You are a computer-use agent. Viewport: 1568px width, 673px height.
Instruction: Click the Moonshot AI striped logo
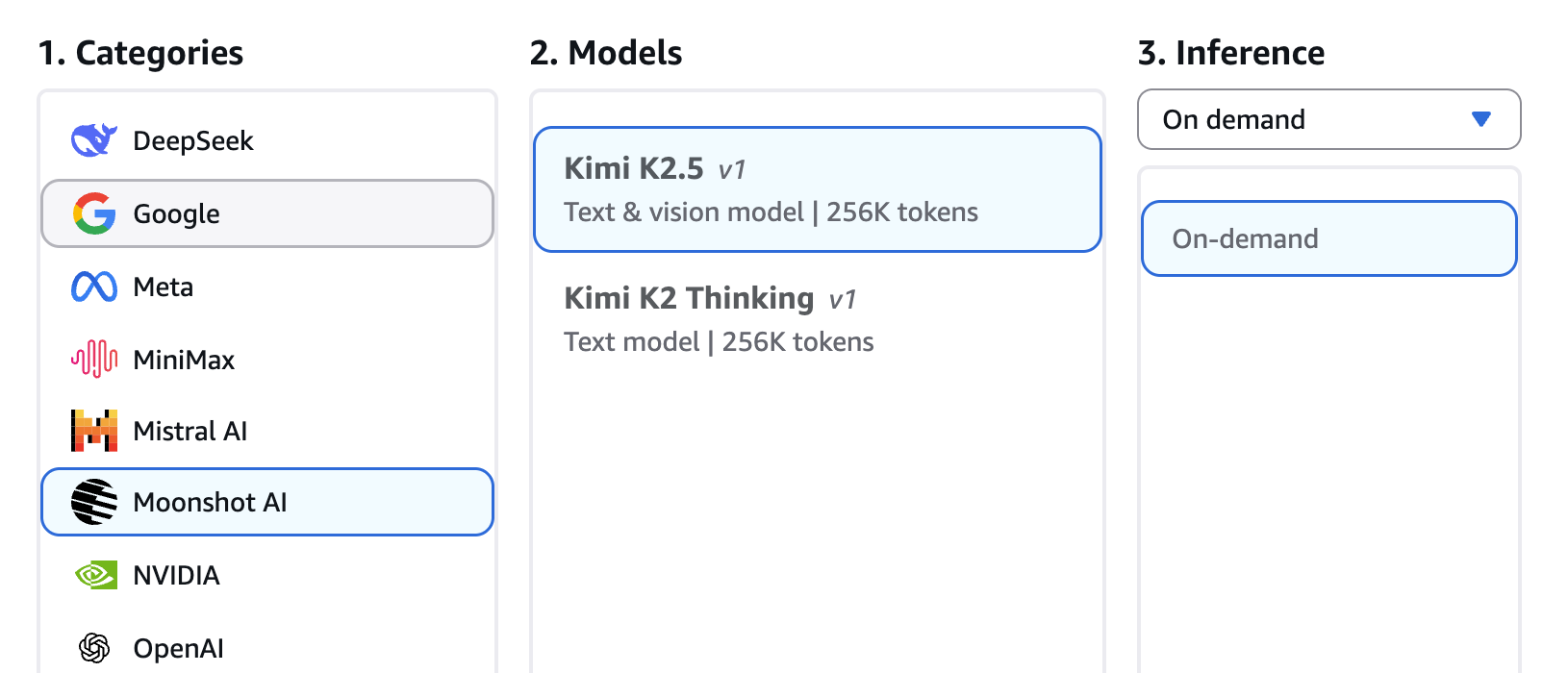pos(94,502)
